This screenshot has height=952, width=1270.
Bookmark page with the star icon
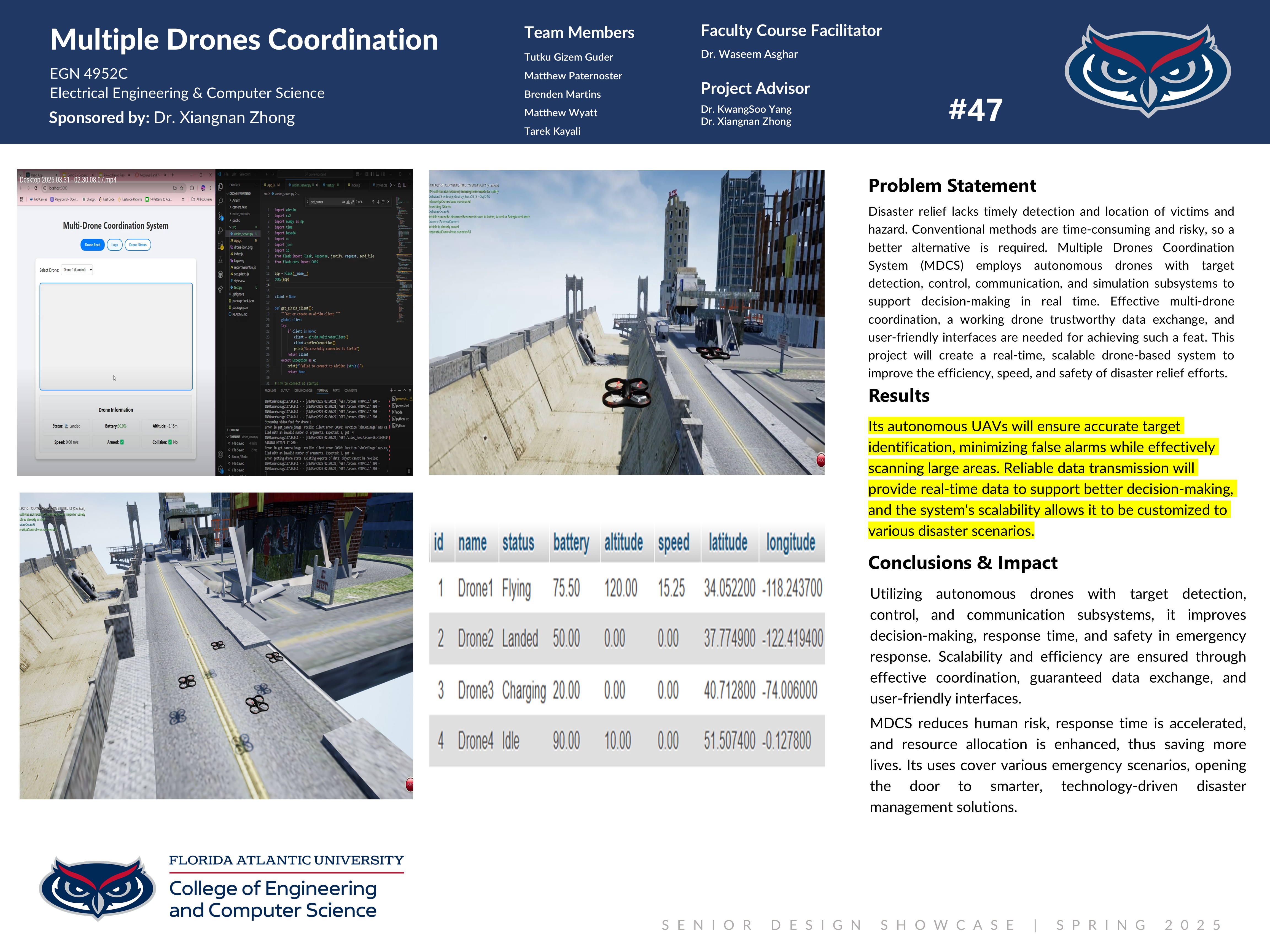pyautogui.click(x=182, y=188)
